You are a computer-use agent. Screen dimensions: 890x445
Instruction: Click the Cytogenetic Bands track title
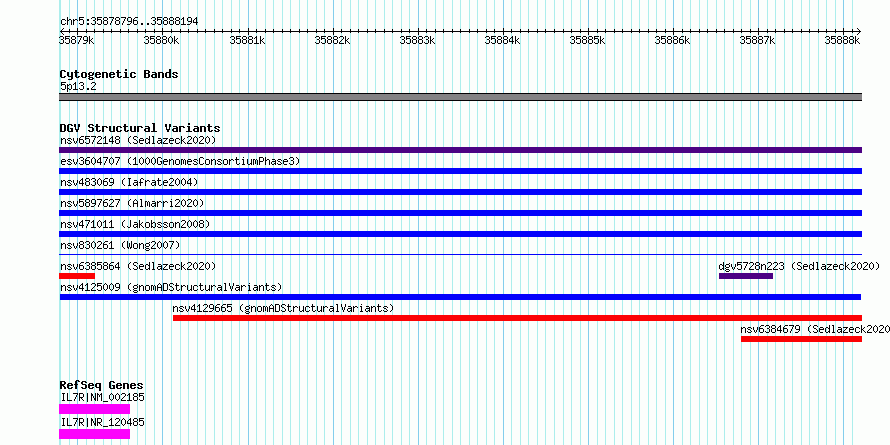coord(119,74)
